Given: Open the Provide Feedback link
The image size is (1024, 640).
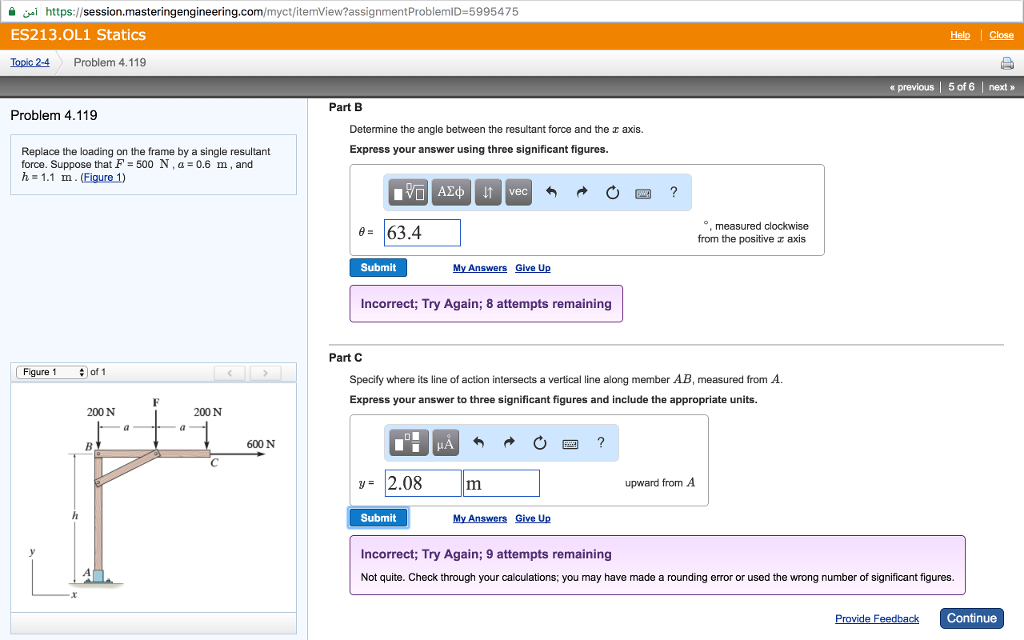Looking at the screenshot, I should click(877, 618).
